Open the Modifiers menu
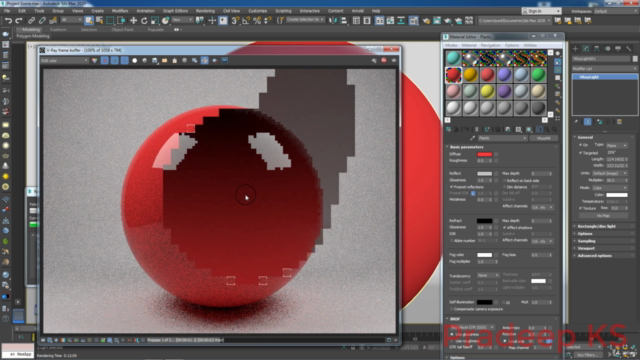This screenshot has width=640, height=360. point(120,11)
